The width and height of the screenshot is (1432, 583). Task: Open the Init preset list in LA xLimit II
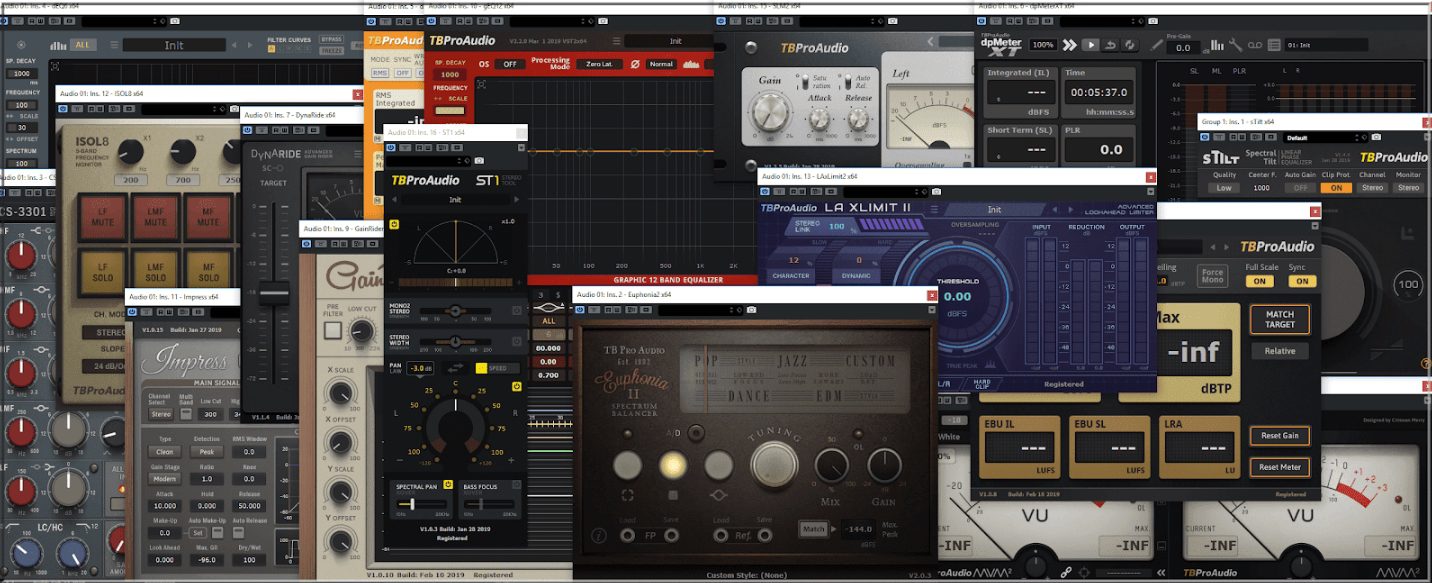coord(993,210)
